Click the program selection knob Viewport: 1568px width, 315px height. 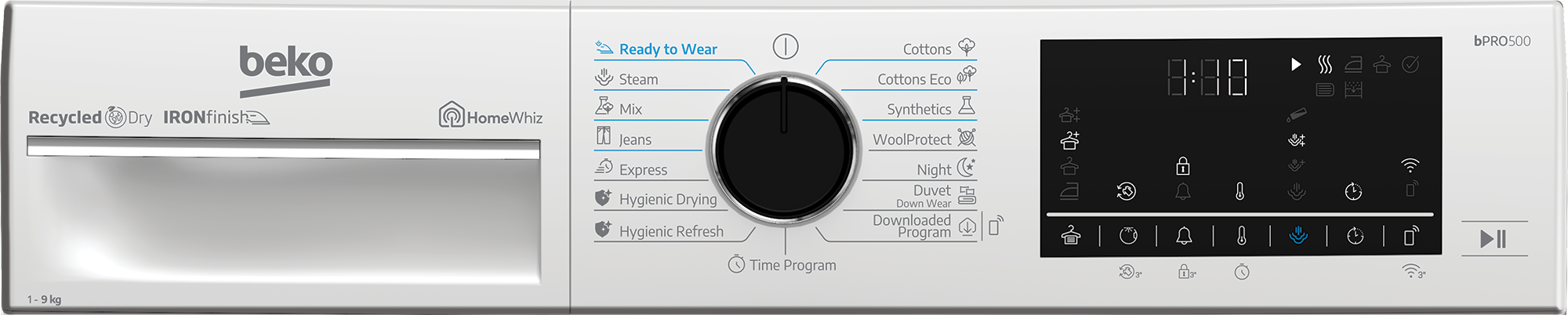[x=784, y=149]
